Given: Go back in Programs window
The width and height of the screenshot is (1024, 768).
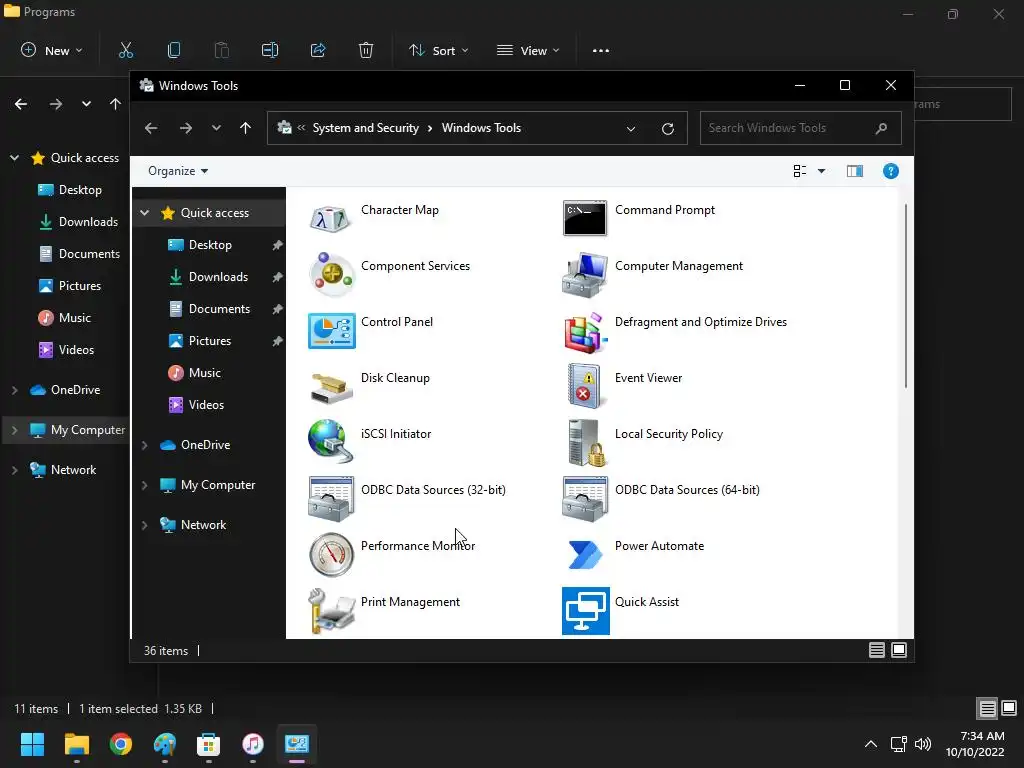Looking at the screenshot, I should click(x=21, y=104).
